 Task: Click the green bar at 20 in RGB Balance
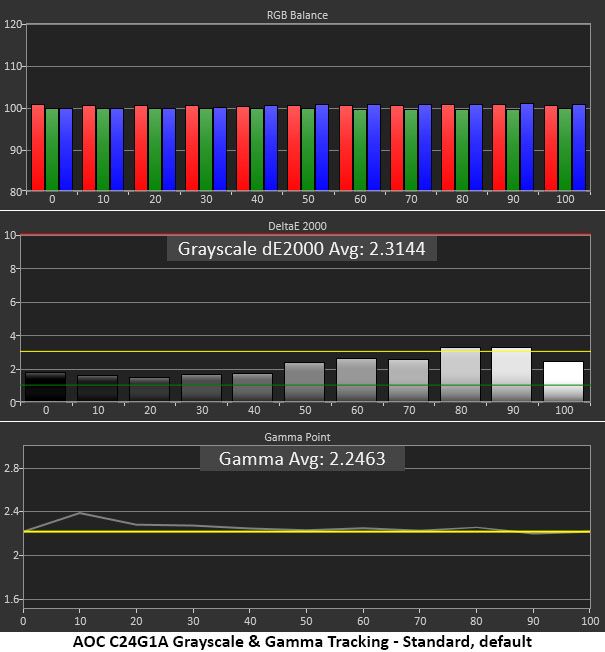point(155,150)
